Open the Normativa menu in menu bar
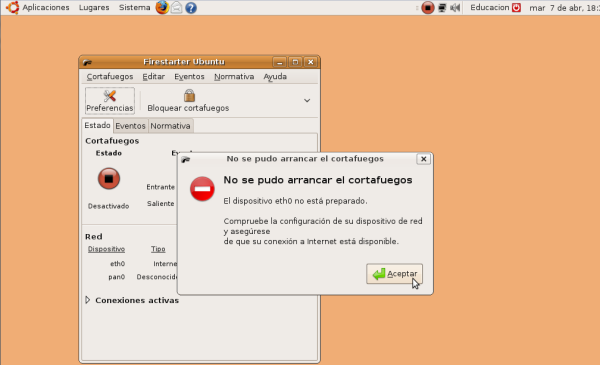Screen dimensions: 600x365 234,77
